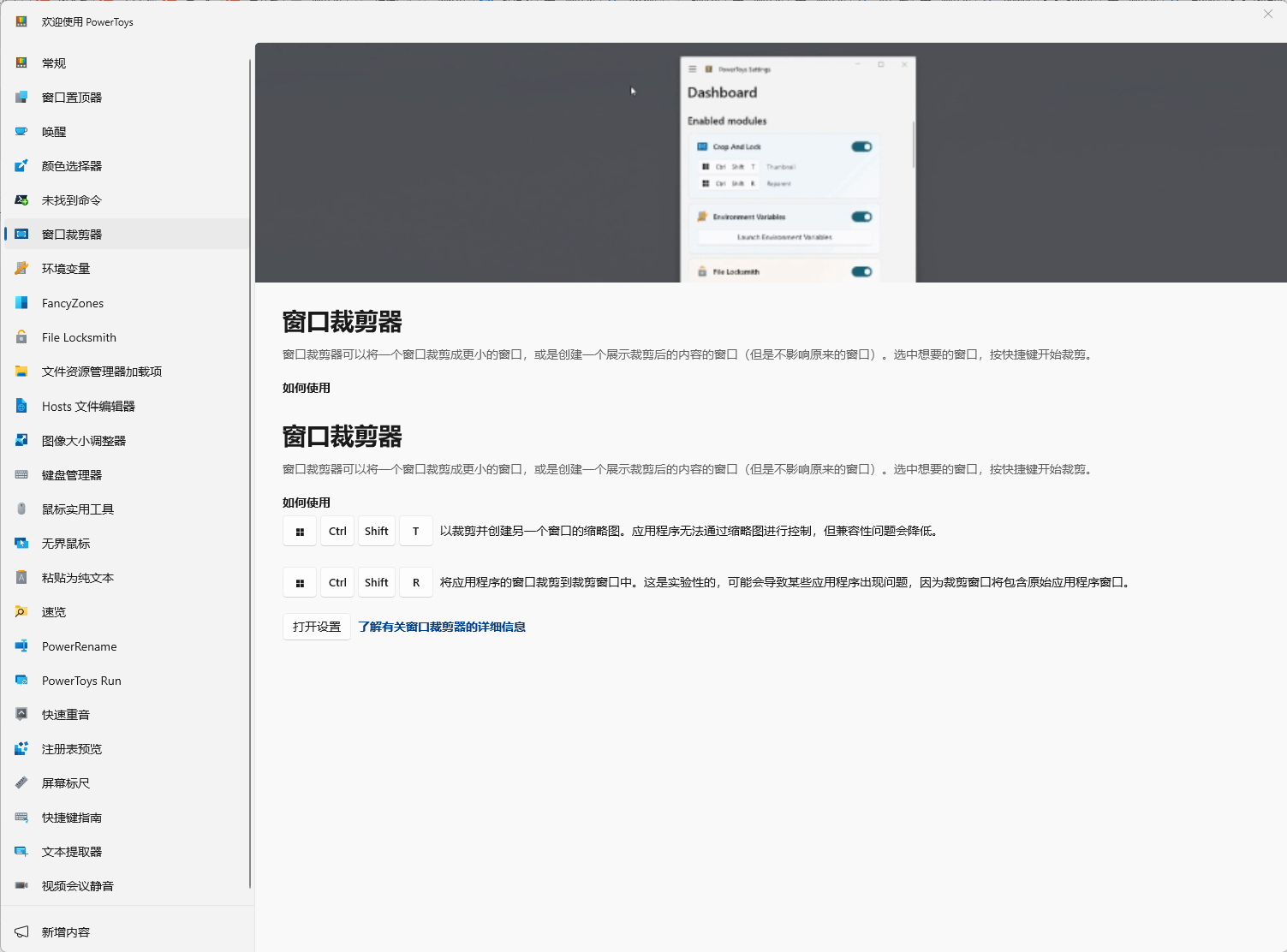Click the File Locksmith lock icon
This screenshot has width=1287, height=952.
[21, 337]
